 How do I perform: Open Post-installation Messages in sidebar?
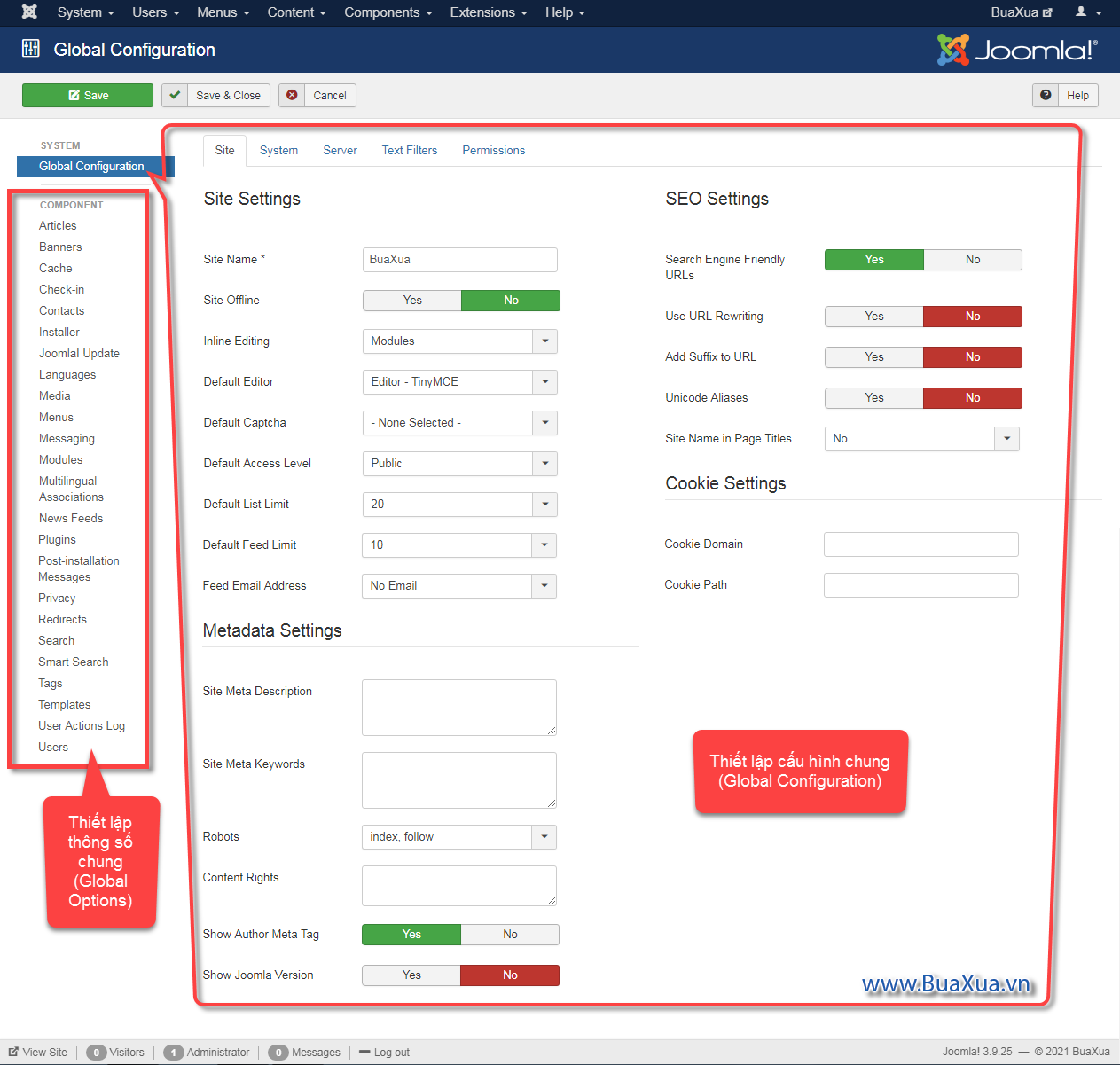click(x=78, y=569)
